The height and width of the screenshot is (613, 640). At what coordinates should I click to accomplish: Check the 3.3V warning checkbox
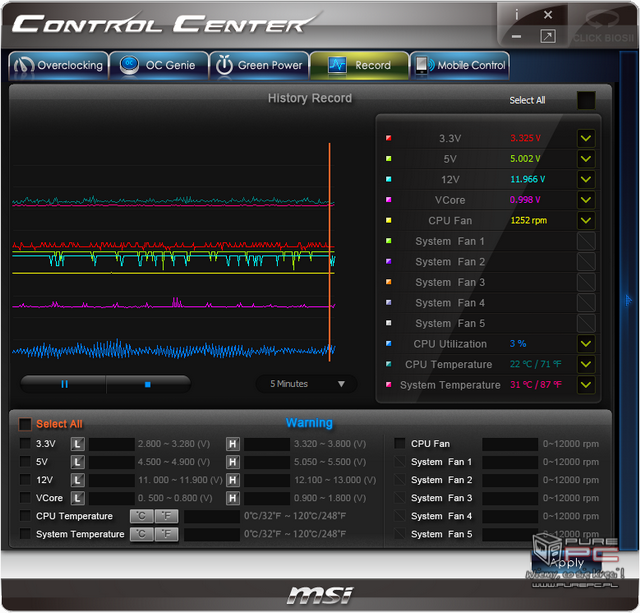coord(25,444)
